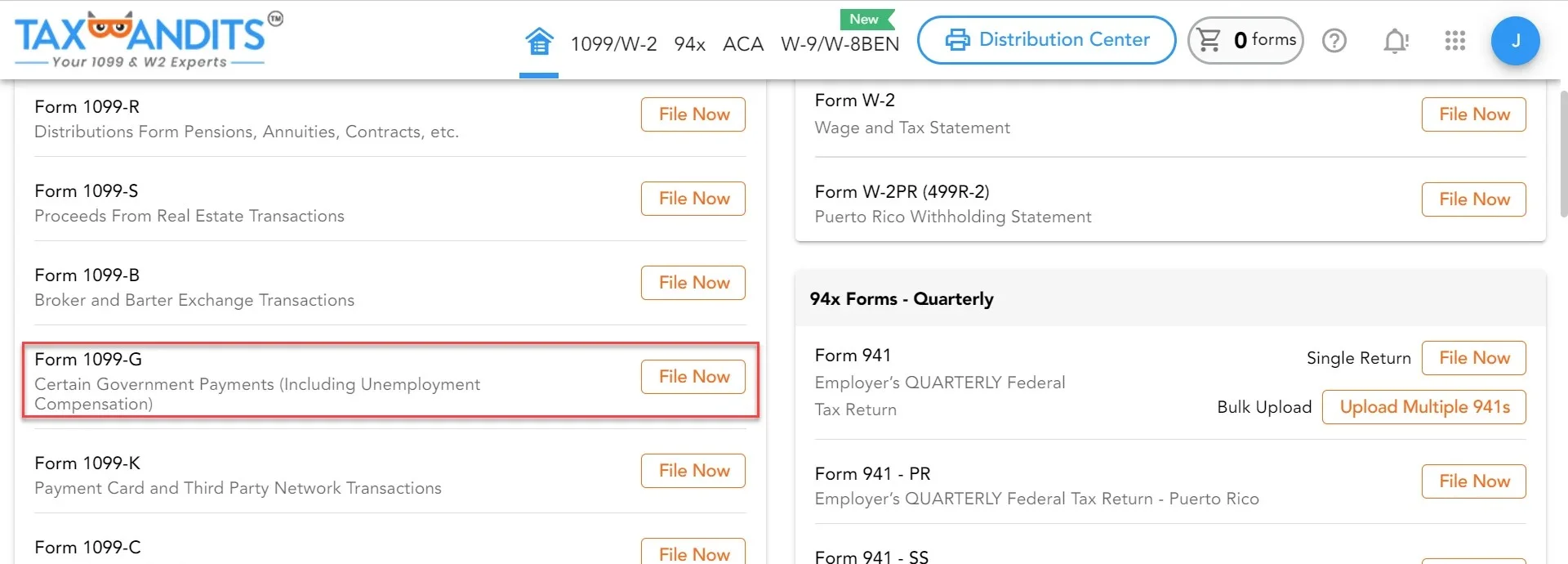File Now for Form 1099-K
The width and height of the screenshot is (1568, 564).
[693, 470]
